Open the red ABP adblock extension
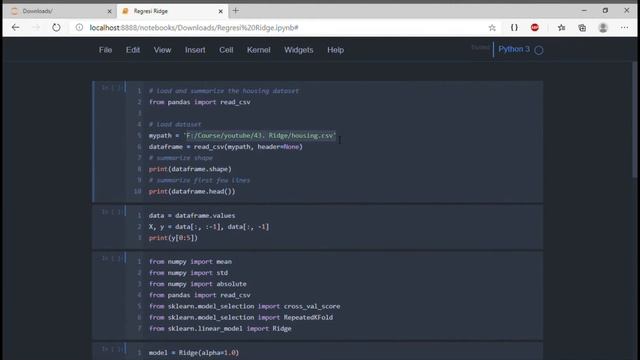 [x=535, y=27]
